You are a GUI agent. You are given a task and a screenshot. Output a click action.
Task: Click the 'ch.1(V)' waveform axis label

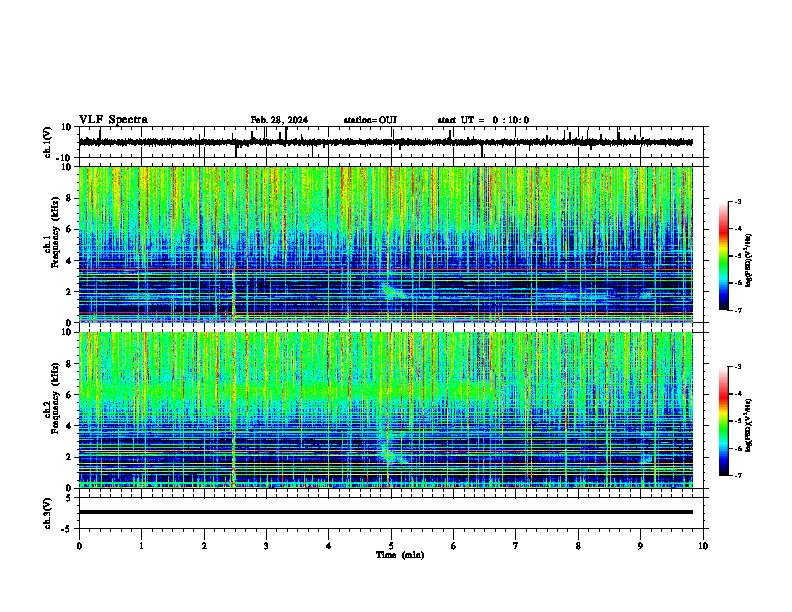(48, 142)
